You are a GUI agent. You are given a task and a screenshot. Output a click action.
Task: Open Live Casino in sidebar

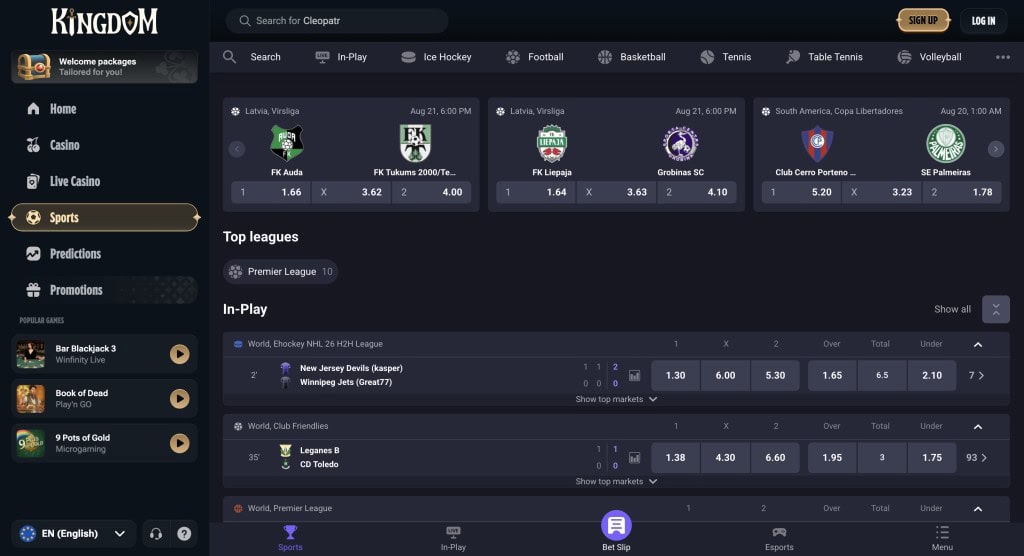[104, 182]
